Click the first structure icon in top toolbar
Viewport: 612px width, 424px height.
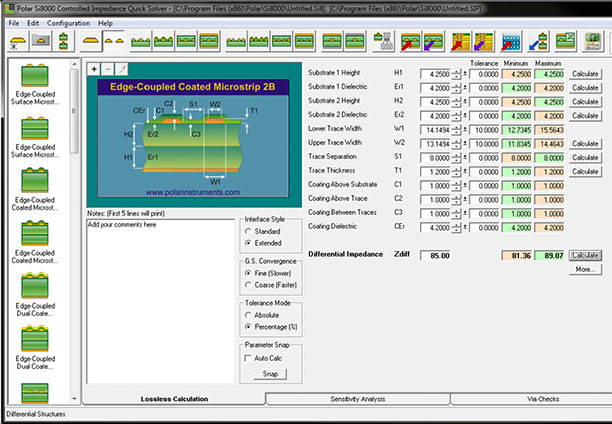(x=18, y=41)
